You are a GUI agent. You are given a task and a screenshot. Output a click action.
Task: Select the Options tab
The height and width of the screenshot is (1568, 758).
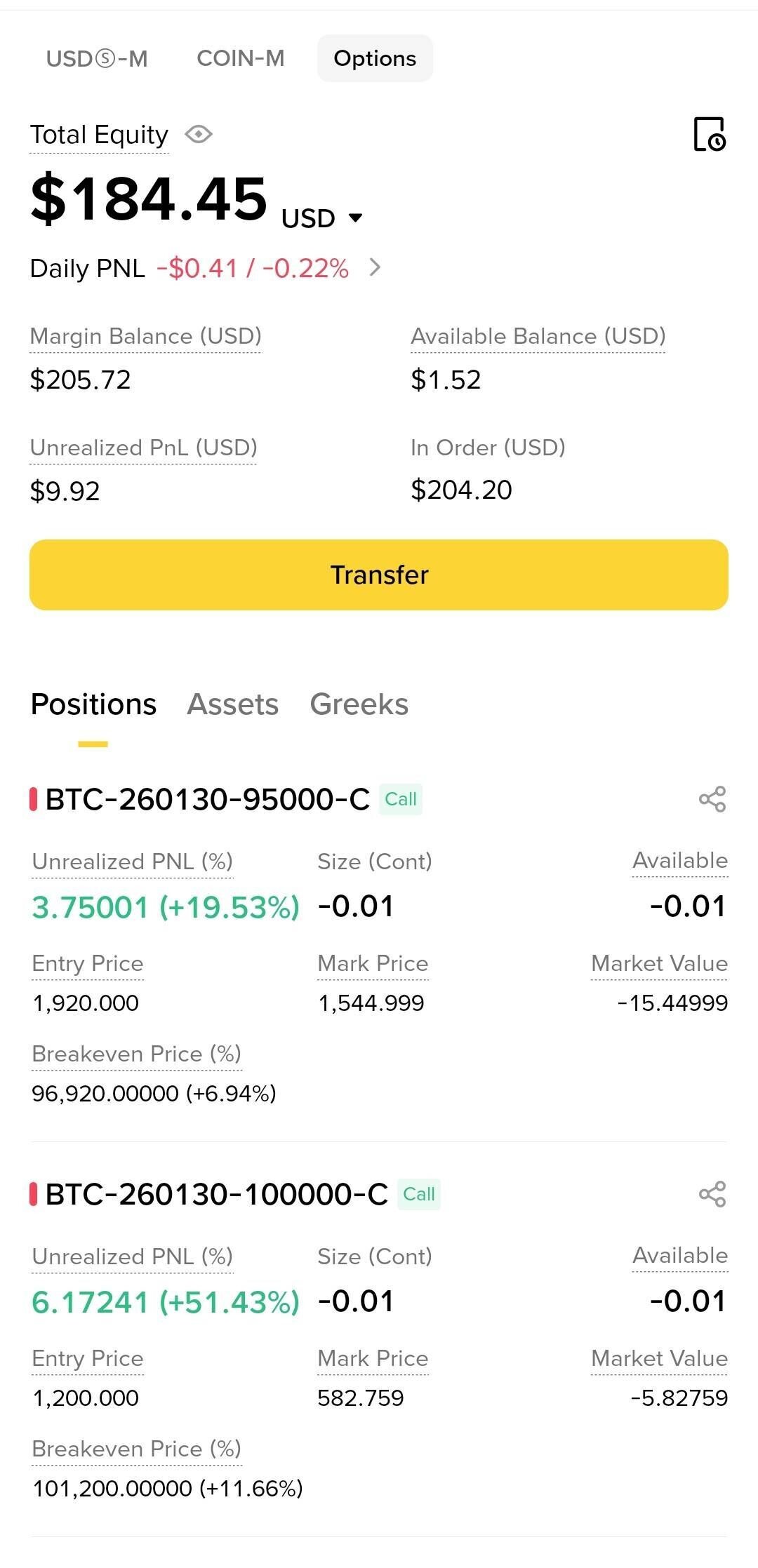tap(375, 58)
